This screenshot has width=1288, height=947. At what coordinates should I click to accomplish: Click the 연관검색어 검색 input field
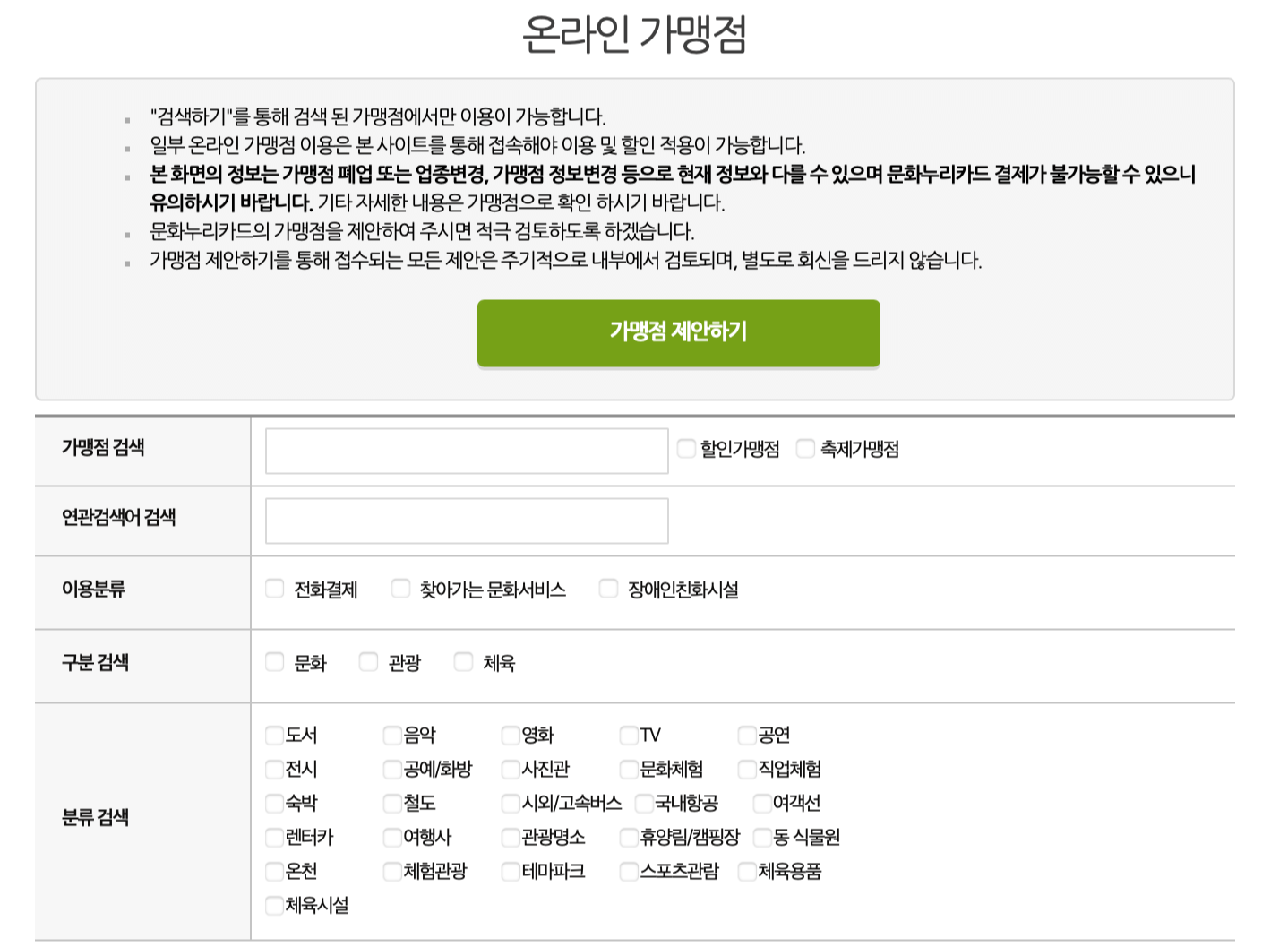(x=465, y=520)
